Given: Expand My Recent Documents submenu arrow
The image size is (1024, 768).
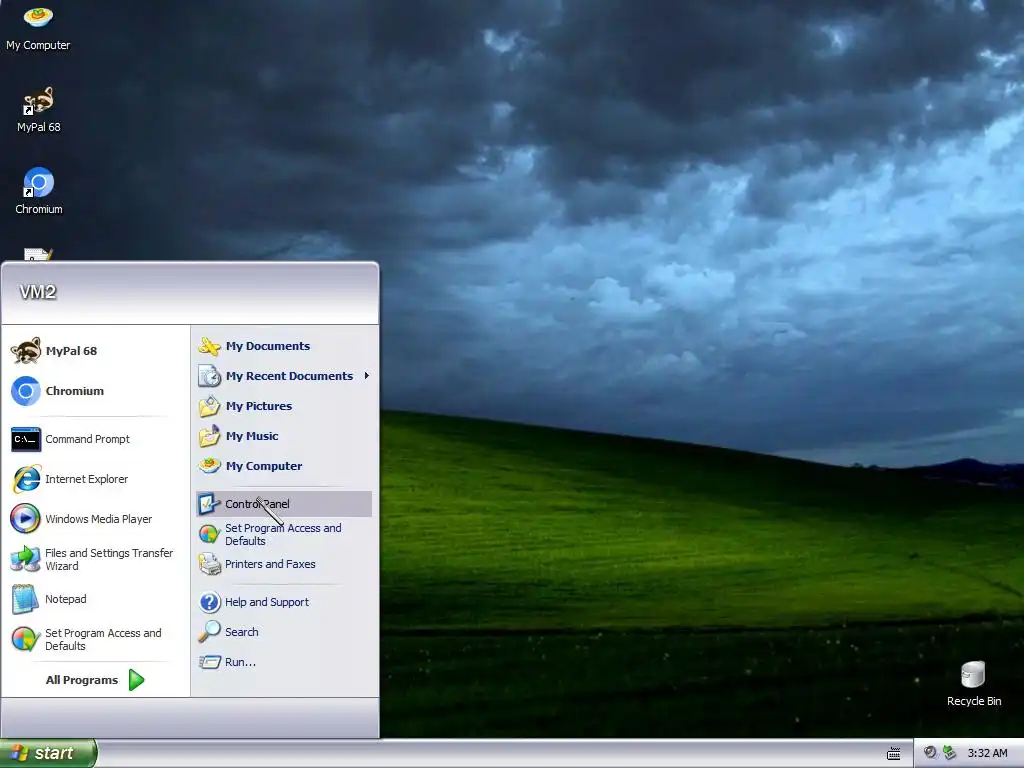Looking at the screenshot, I should [367, 376].
